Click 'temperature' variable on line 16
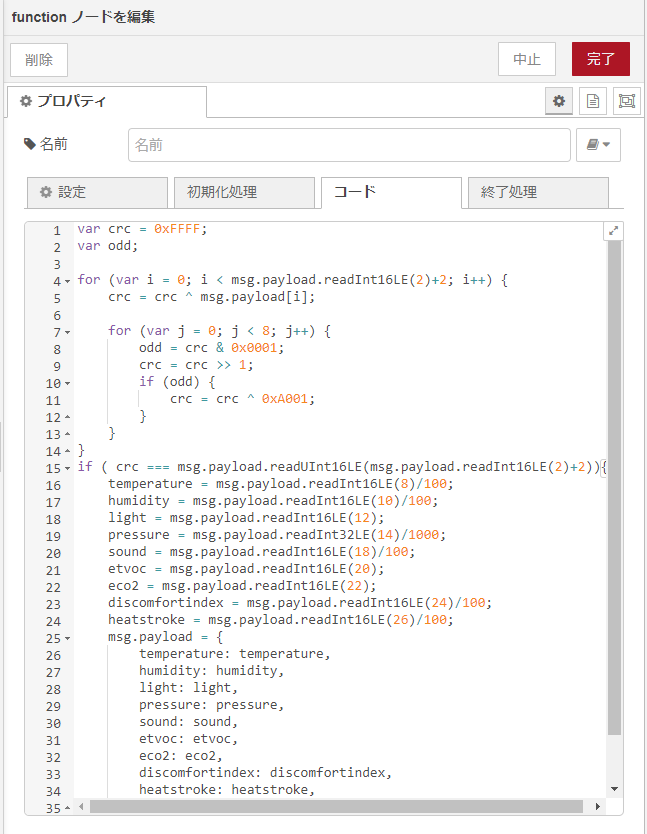Screen dimensions: 647x834 tap(150, 484)
